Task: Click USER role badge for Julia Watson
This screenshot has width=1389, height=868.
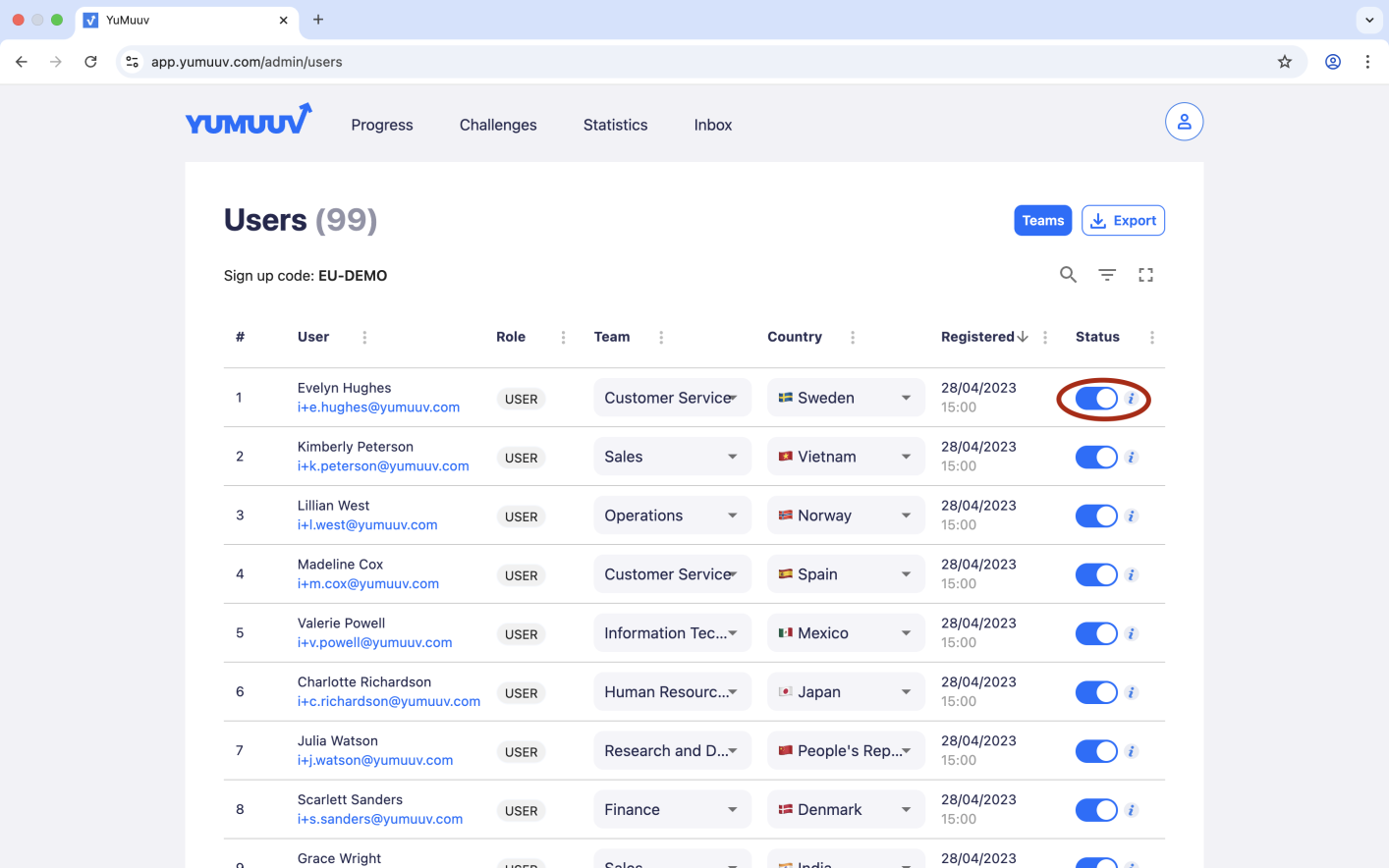Action: [x=521, y=752]
